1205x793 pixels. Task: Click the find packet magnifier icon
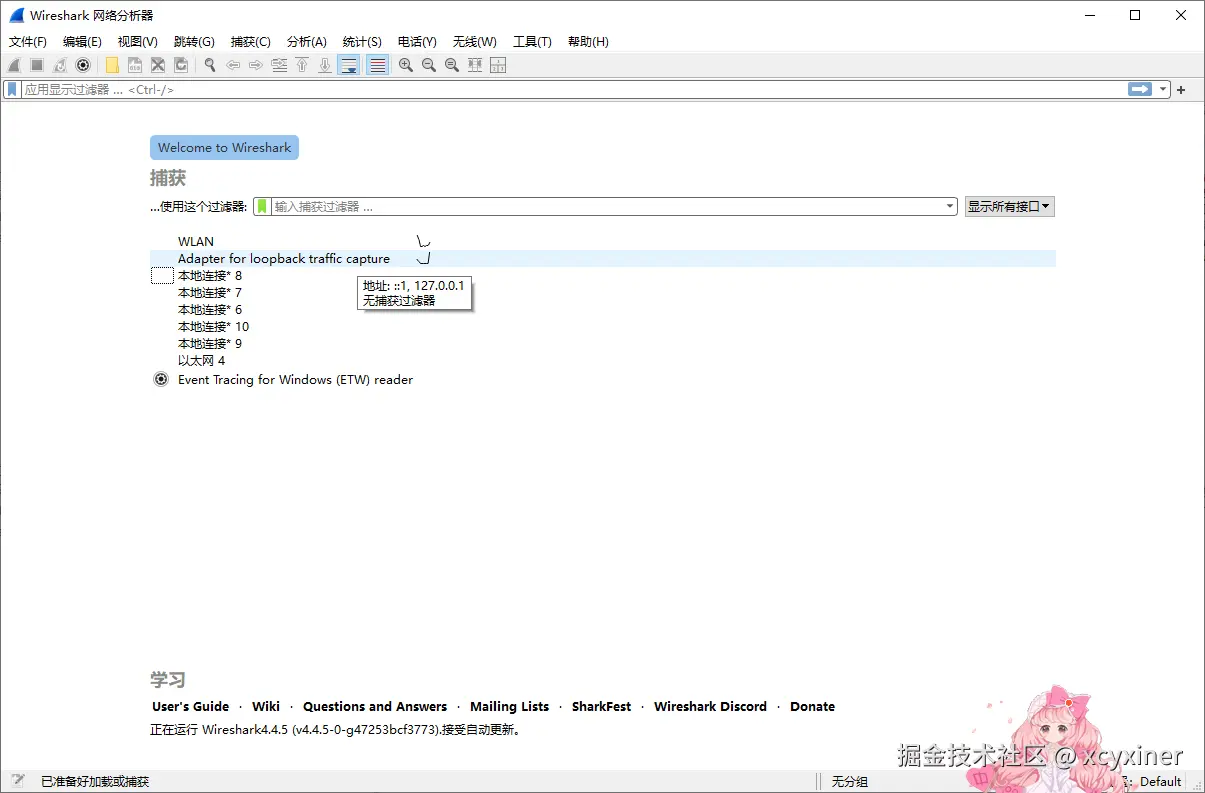click(210, 65)
